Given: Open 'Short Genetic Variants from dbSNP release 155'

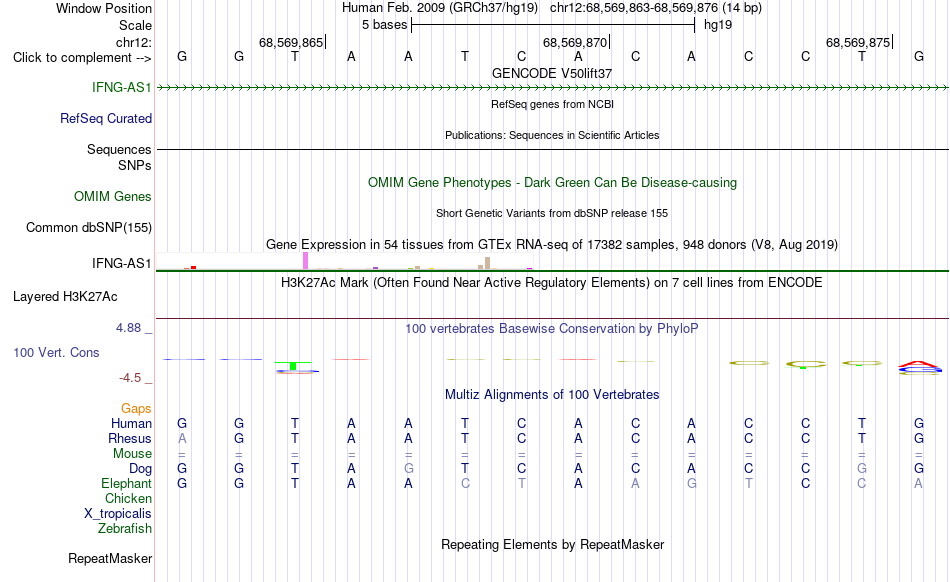Looking at the screenshot, I should point(552,213).
